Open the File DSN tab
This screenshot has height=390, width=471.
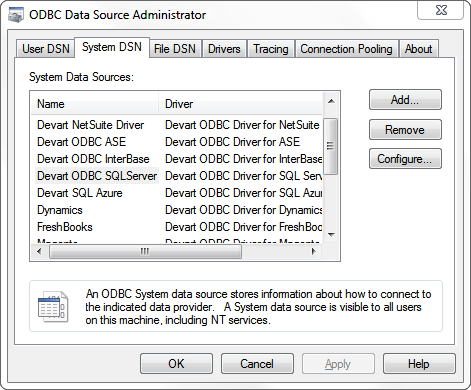pos(175,49)
